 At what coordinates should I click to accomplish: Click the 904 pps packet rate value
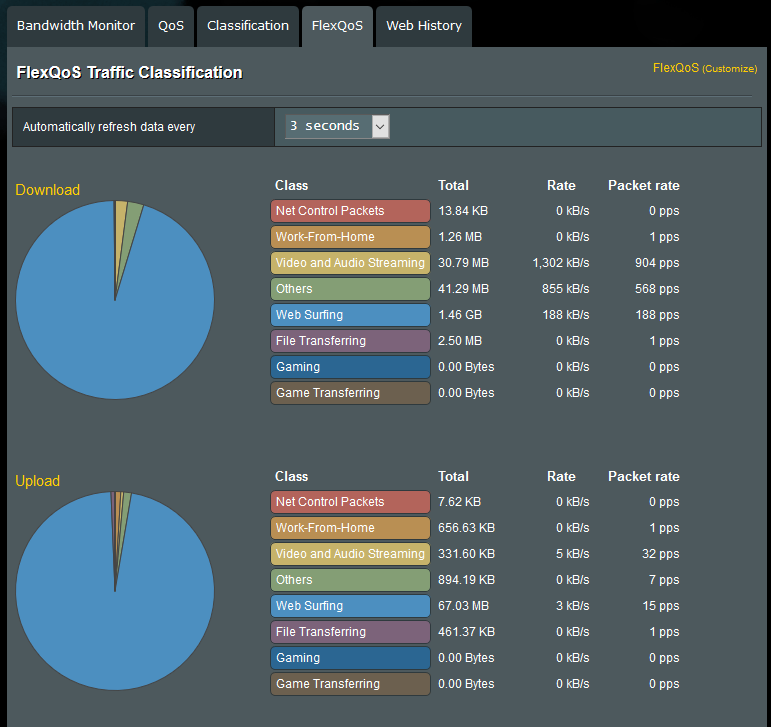pos(657,263)
